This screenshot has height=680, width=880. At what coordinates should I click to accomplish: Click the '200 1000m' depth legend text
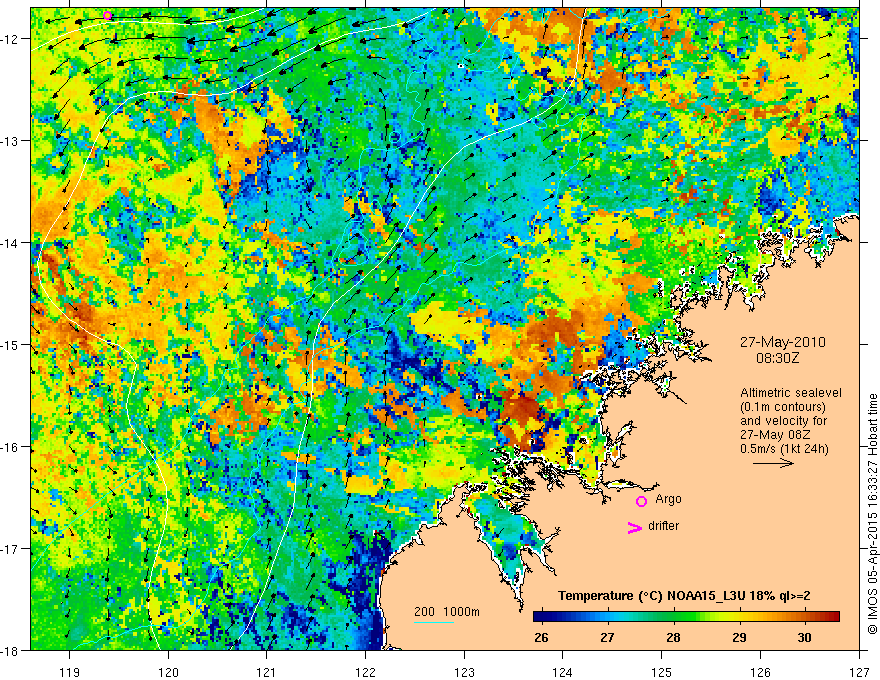pyautogui.click(x=447, y=612)
